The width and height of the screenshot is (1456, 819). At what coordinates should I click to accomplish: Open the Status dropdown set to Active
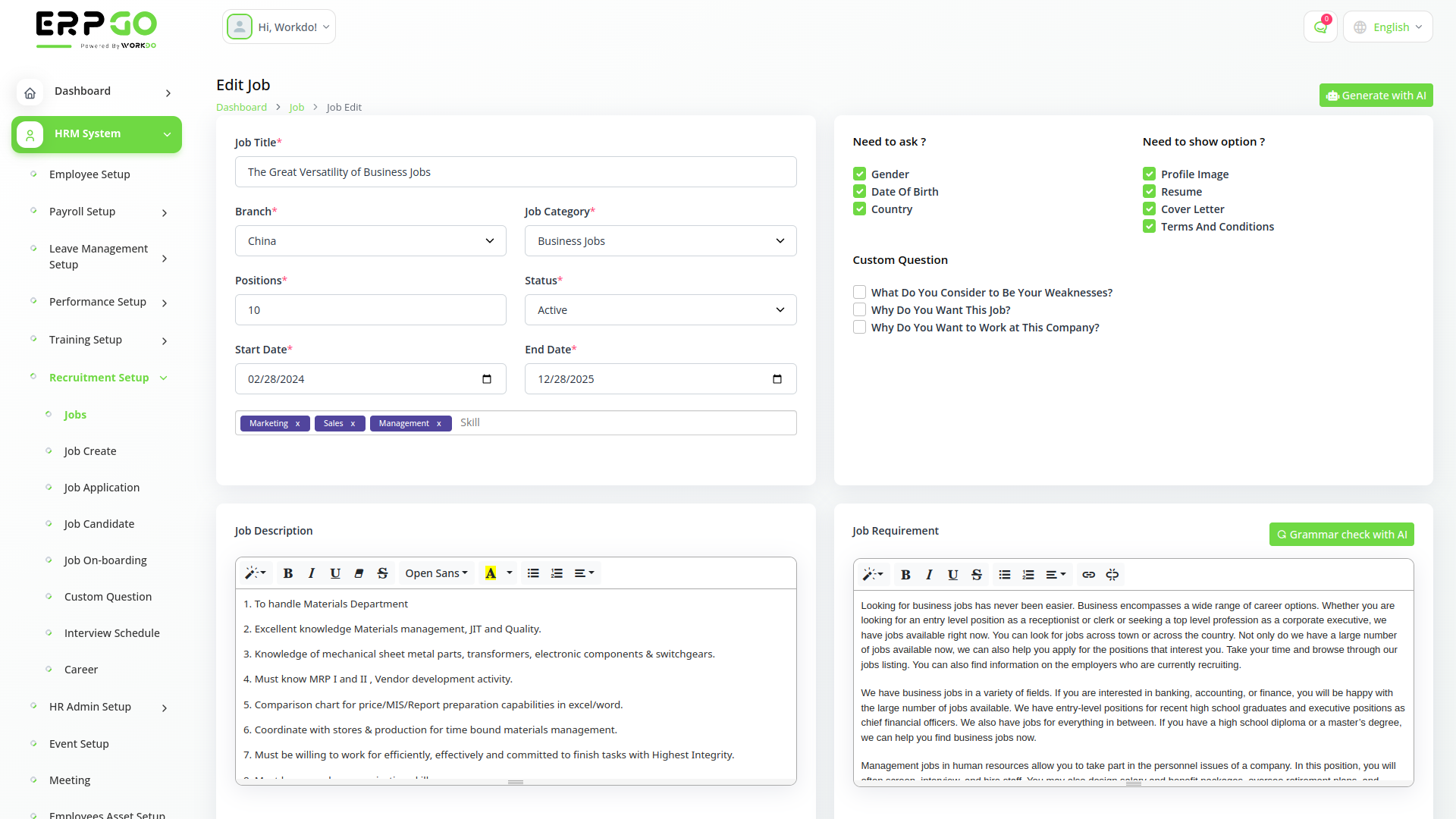click(660, 309)
